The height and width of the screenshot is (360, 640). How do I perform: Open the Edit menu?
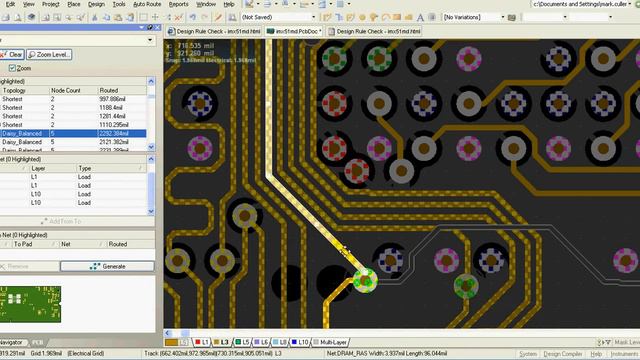tap(10, 4)
